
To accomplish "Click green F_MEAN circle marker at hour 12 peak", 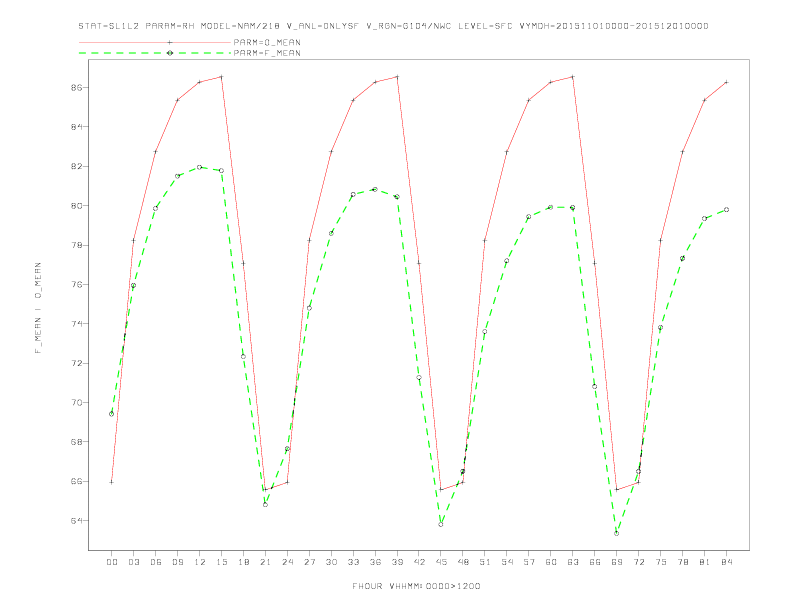I will [x=200, y=167].
